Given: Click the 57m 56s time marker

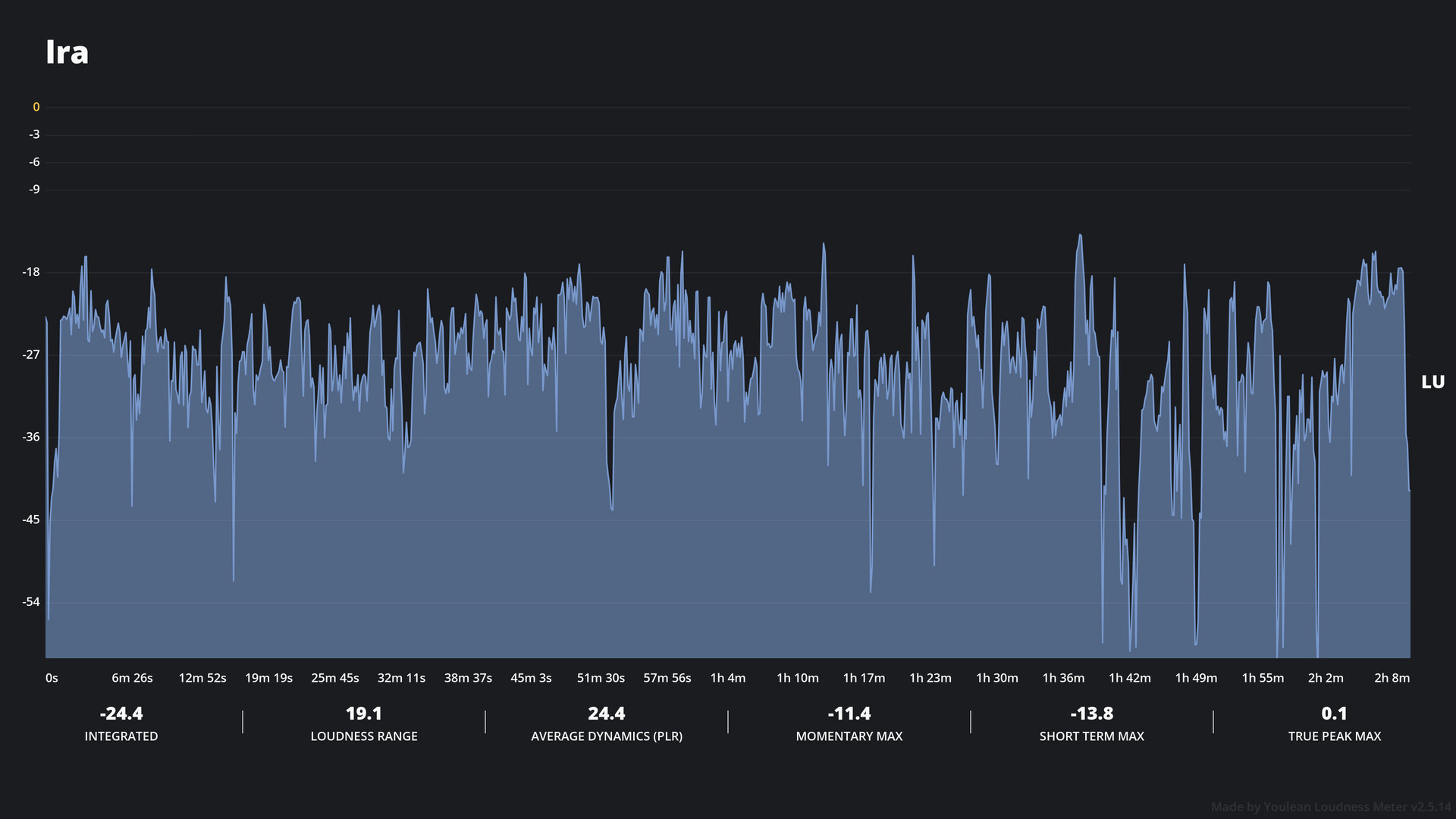Looking at the screenshot, I should pos(667,678).
